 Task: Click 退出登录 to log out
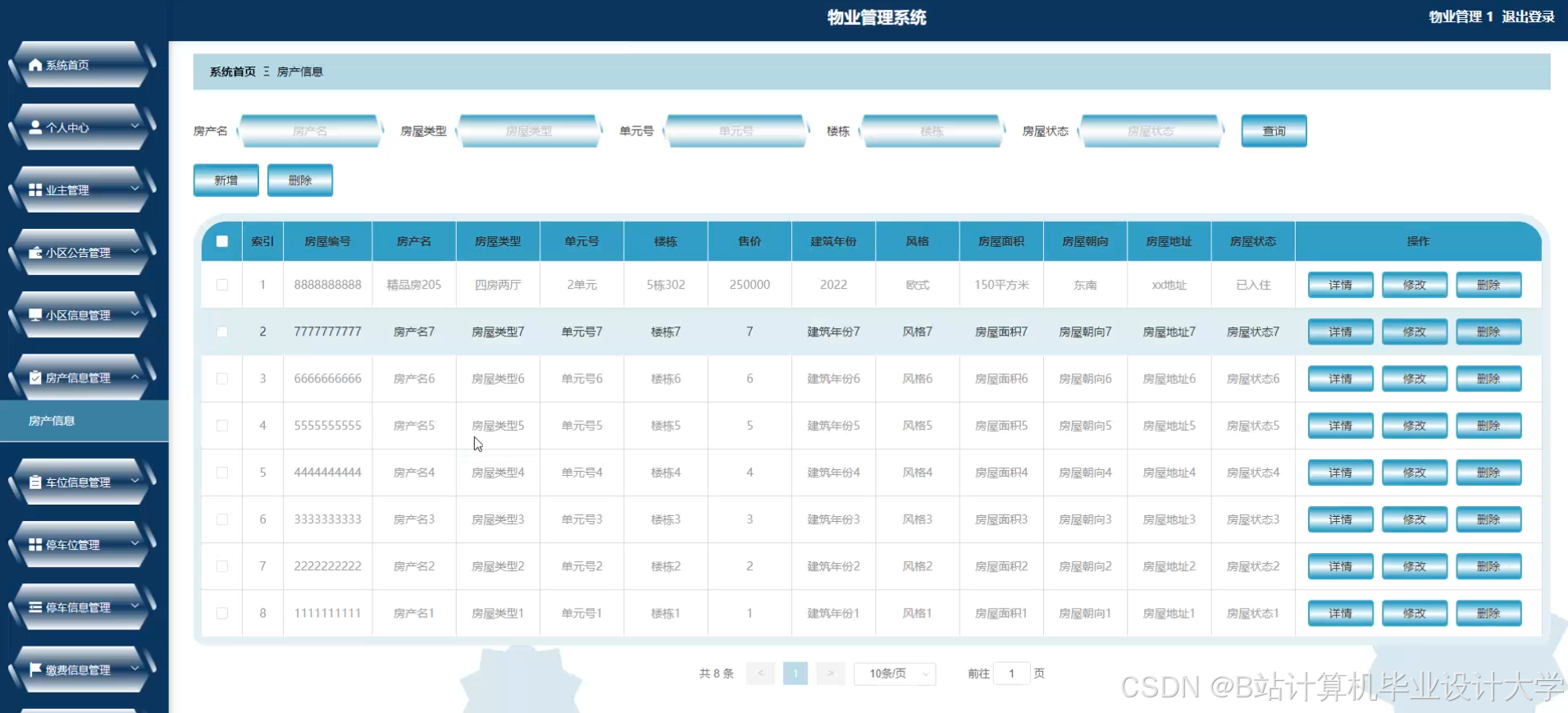1528,16
